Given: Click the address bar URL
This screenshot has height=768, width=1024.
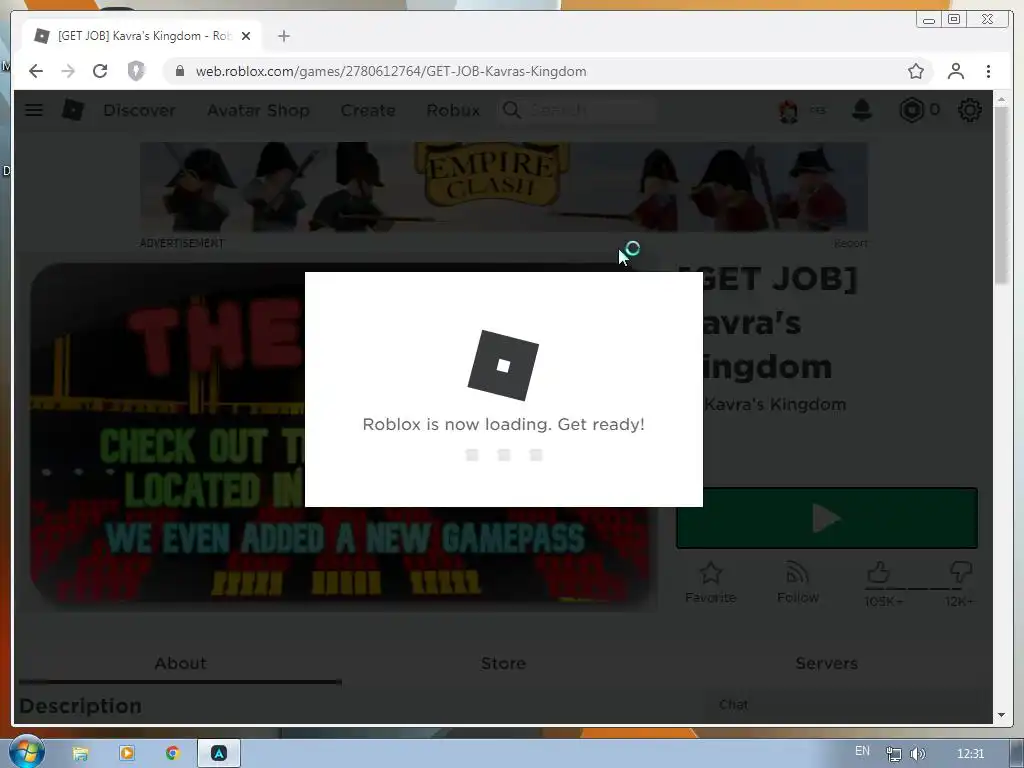Looking at the screenshot, I should click(391, 71).
